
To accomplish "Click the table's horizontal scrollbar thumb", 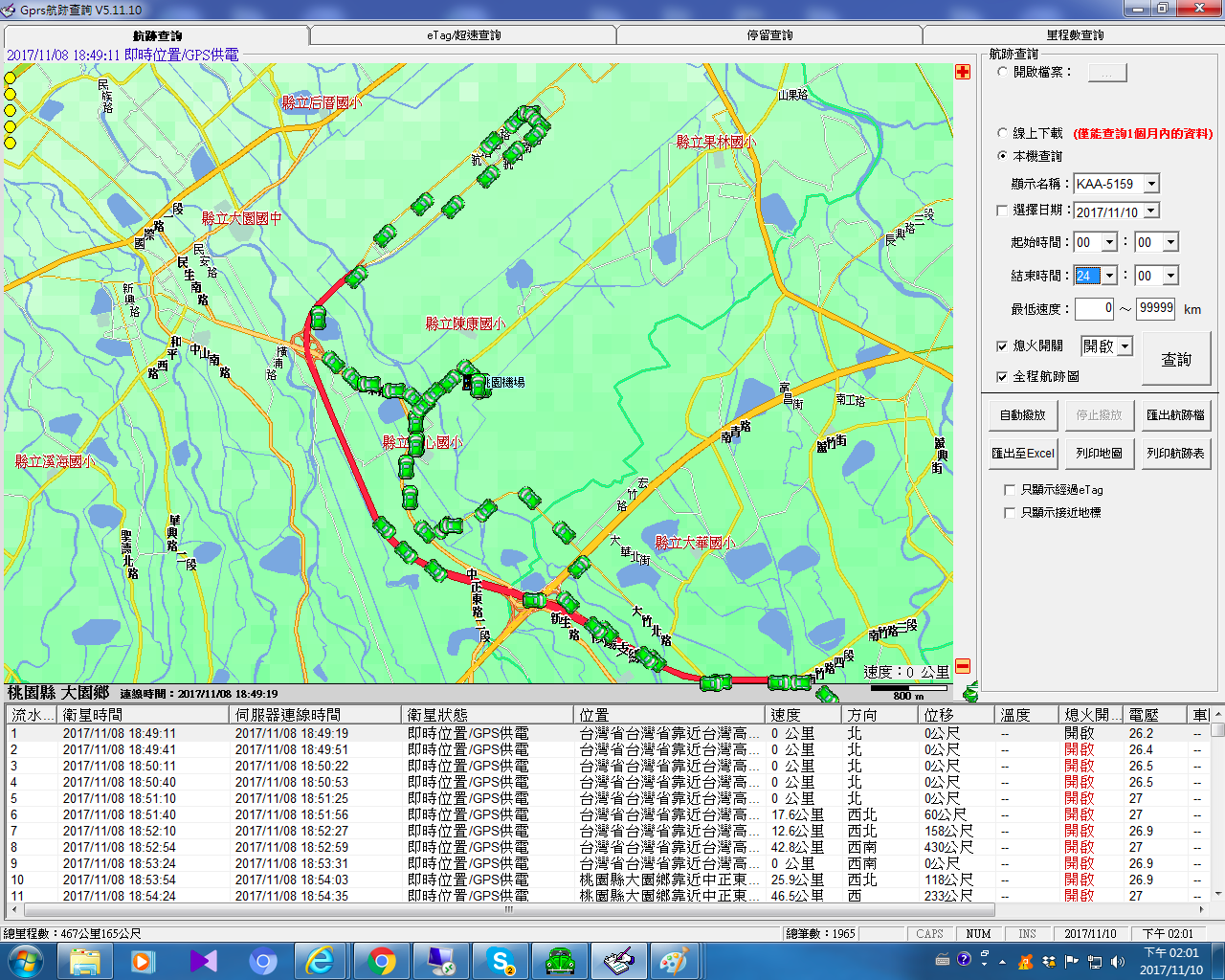I will pos(509,909).
